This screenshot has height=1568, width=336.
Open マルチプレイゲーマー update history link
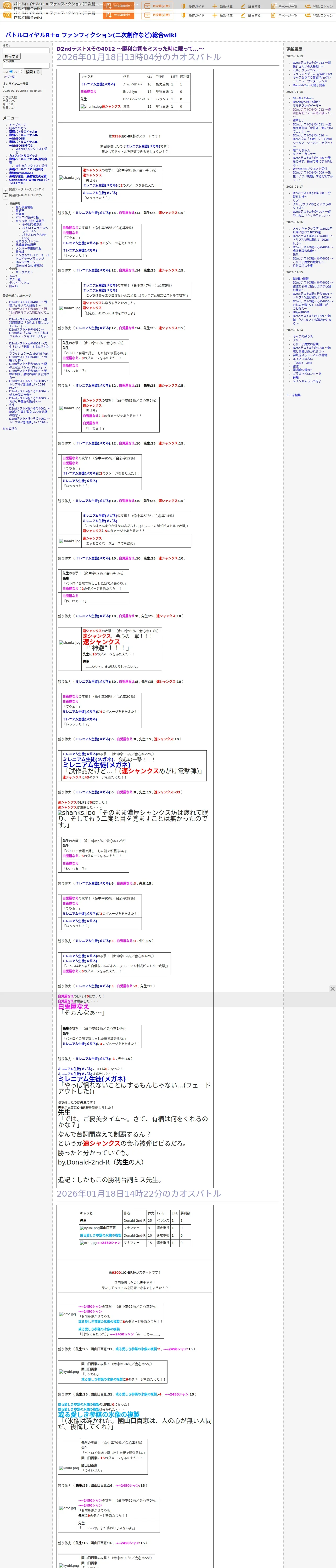click(x=307, y=105)
